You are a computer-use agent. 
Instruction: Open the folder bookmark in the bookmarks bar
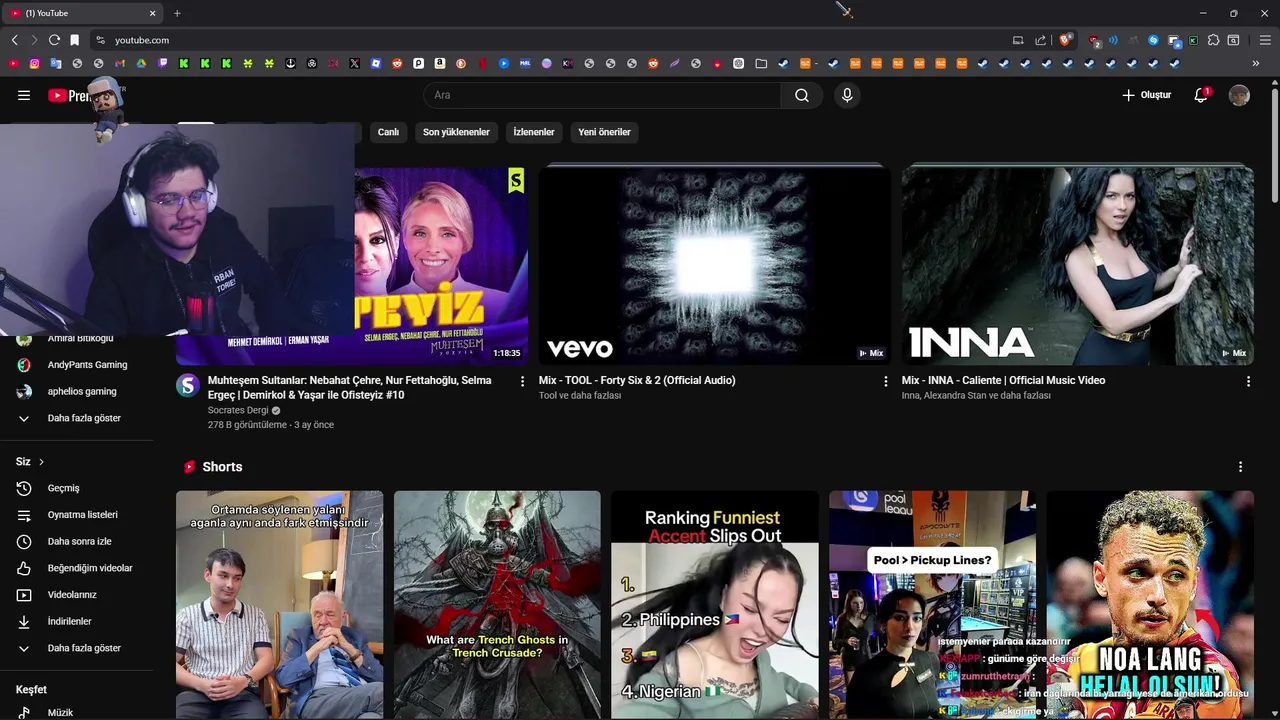pyautogui.click(x=761, y=63)
